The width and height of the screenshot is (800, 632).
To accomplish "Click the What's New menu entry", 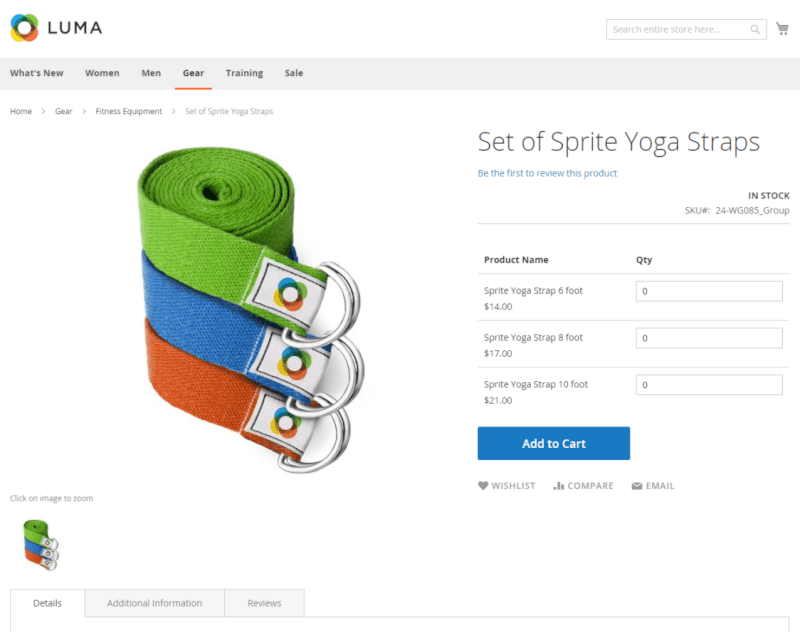I will coord(37,73).
